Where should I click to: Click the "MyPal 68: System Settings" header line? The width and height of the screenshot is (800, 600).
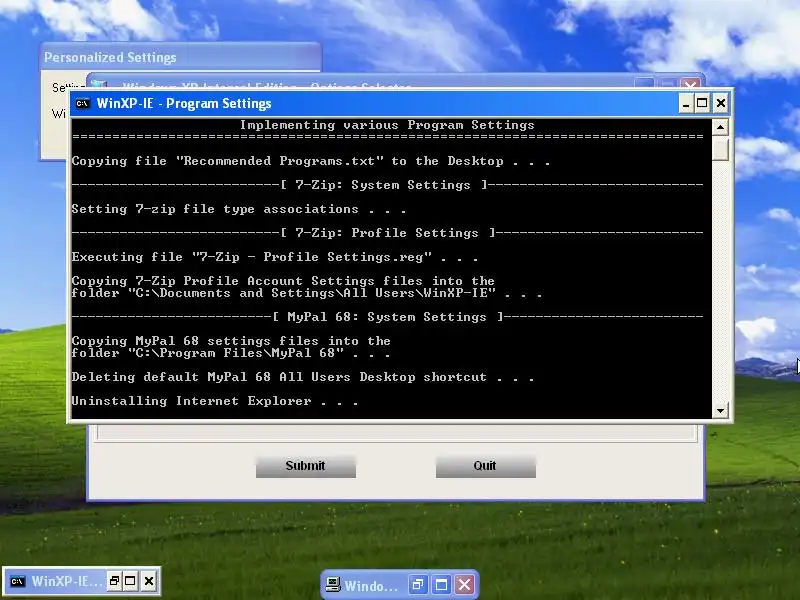click(388, 317)
